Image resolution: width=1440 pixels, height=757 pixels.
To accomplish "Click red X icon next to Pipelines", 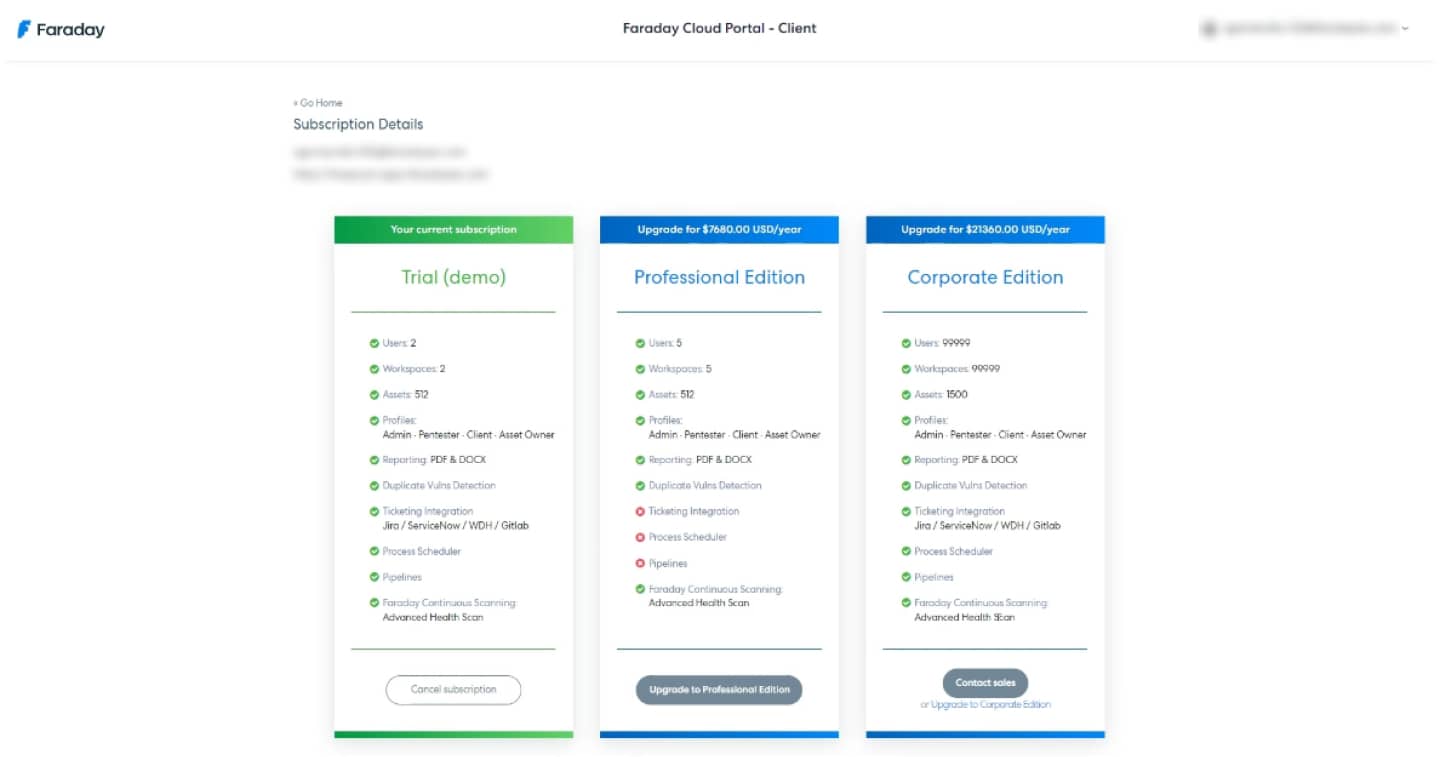I will 640,563.
